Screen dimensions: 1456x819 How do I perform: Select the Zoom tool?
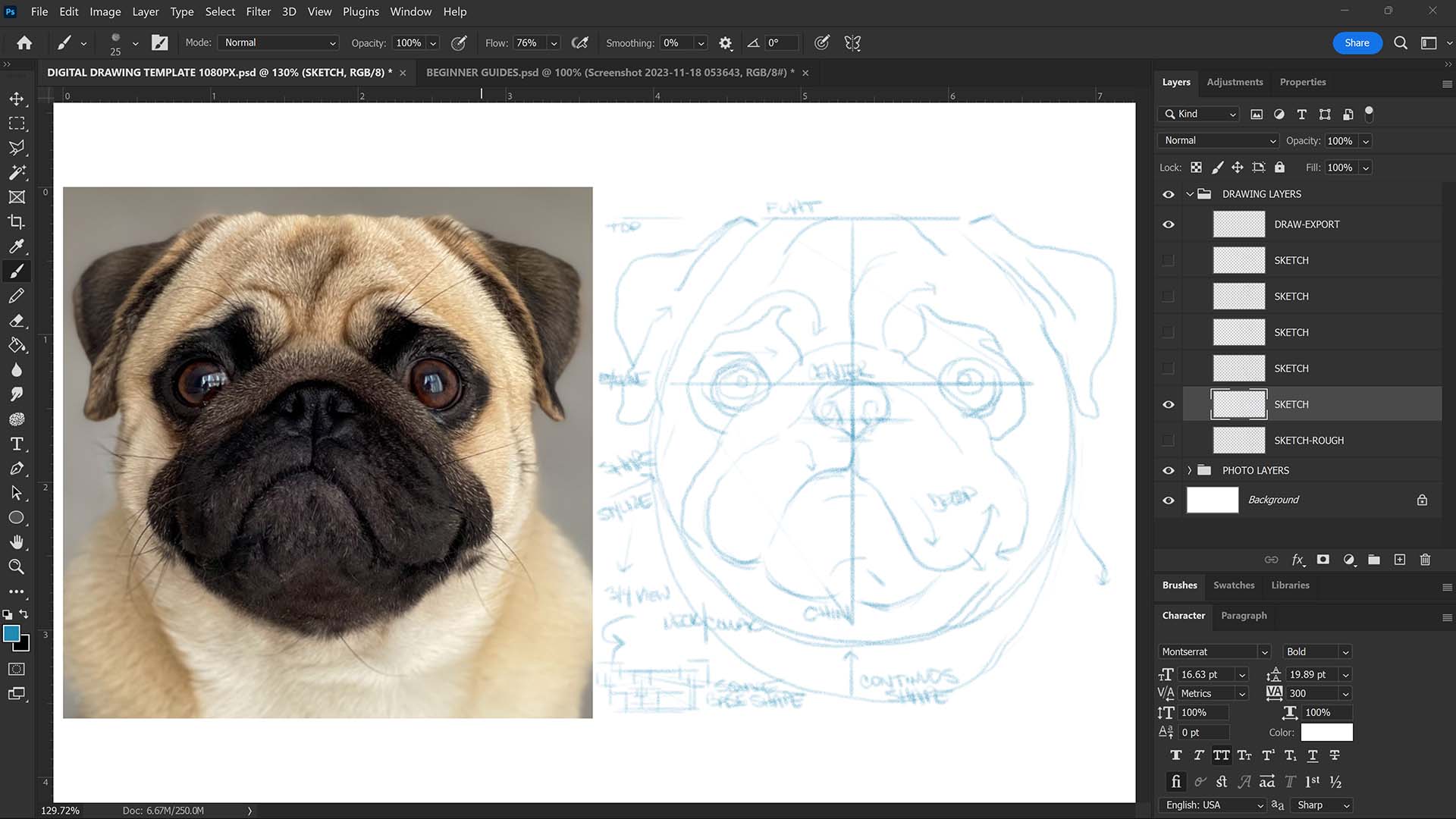pos(17,566)
